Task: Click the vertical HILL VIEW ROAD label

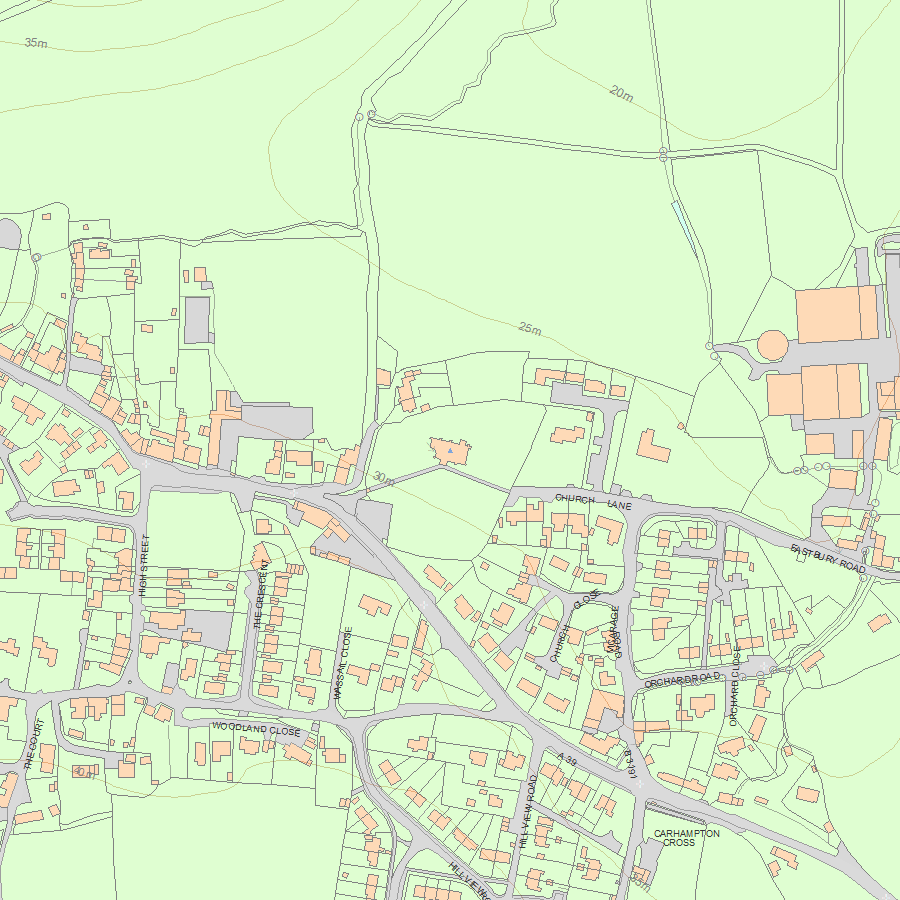Action: [x=527, y=810]
